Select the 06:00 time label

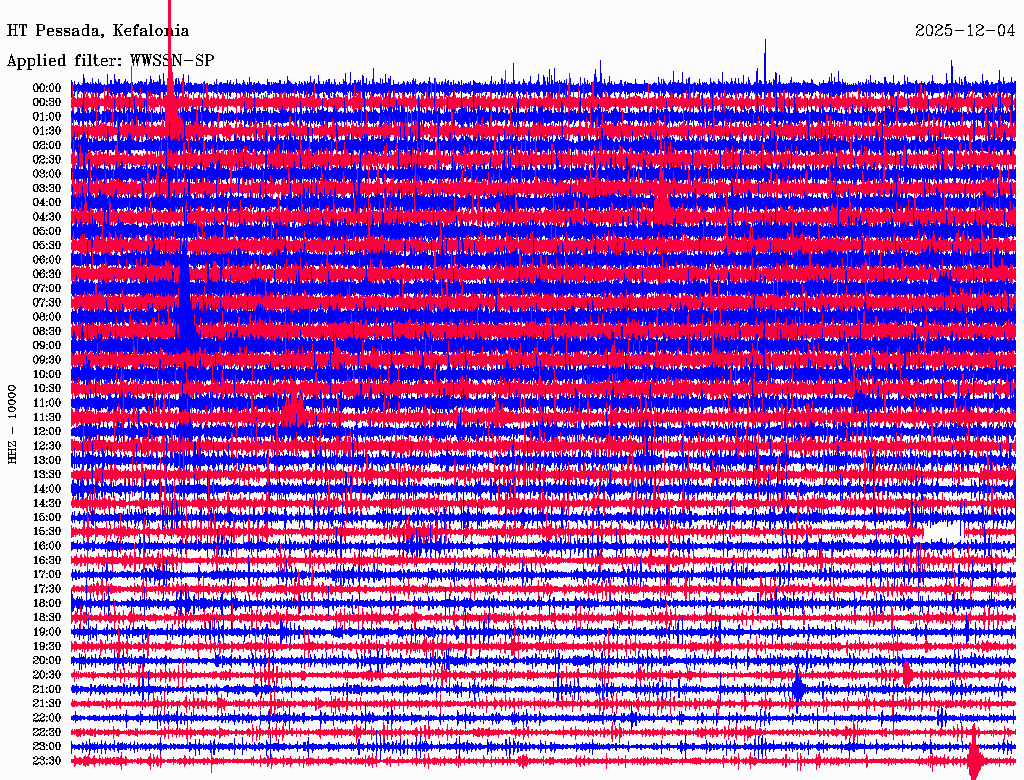[x=47, y=260]
